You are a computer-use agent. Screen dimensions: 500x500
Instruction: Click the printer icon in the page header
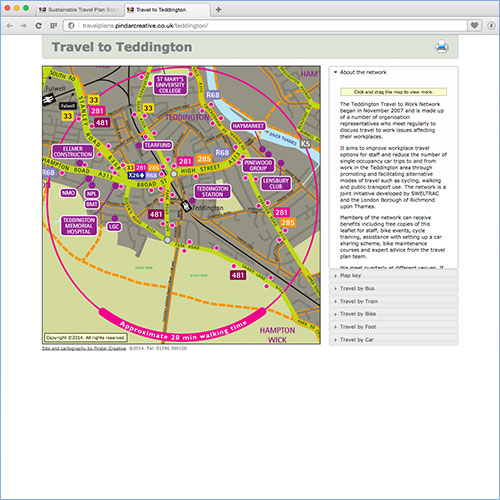[x=441, y=47]
